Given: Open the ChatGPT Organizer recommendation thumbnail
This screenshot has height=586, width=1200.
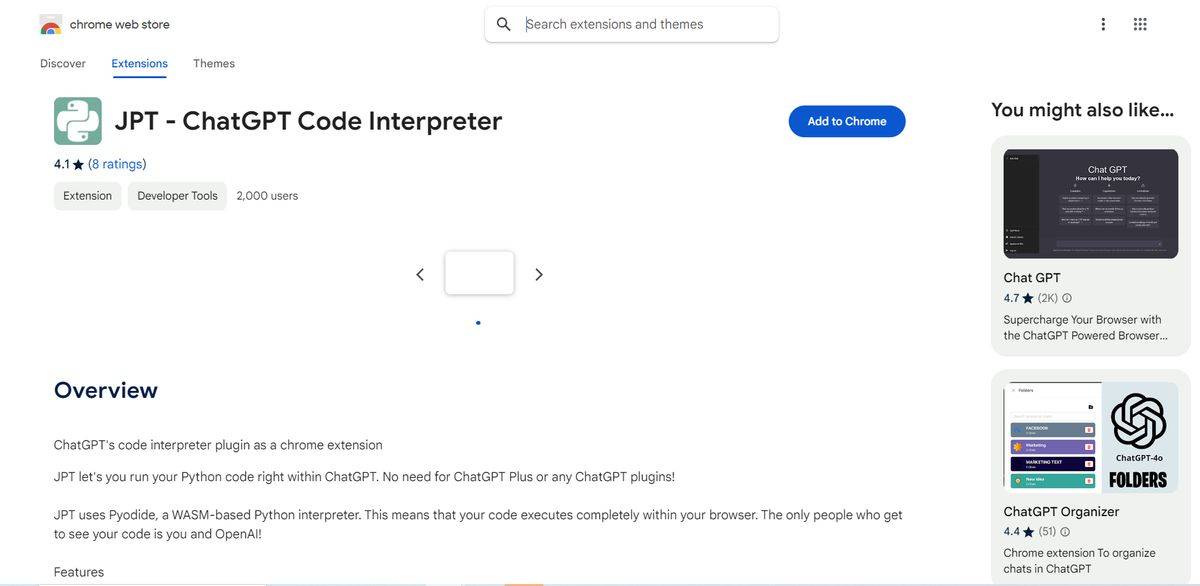Looking at the screenshot, I should click(1090, 437).
